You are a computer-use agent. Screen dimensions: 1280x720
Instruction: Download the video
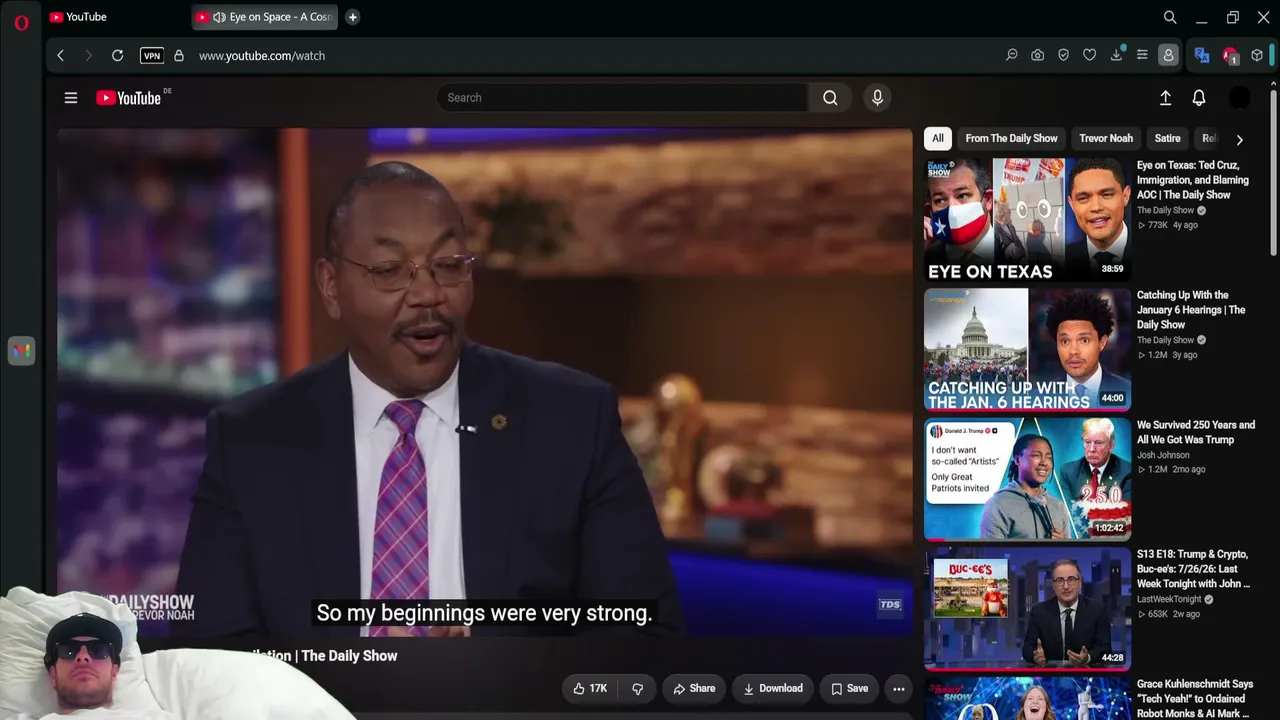point(773,689)
